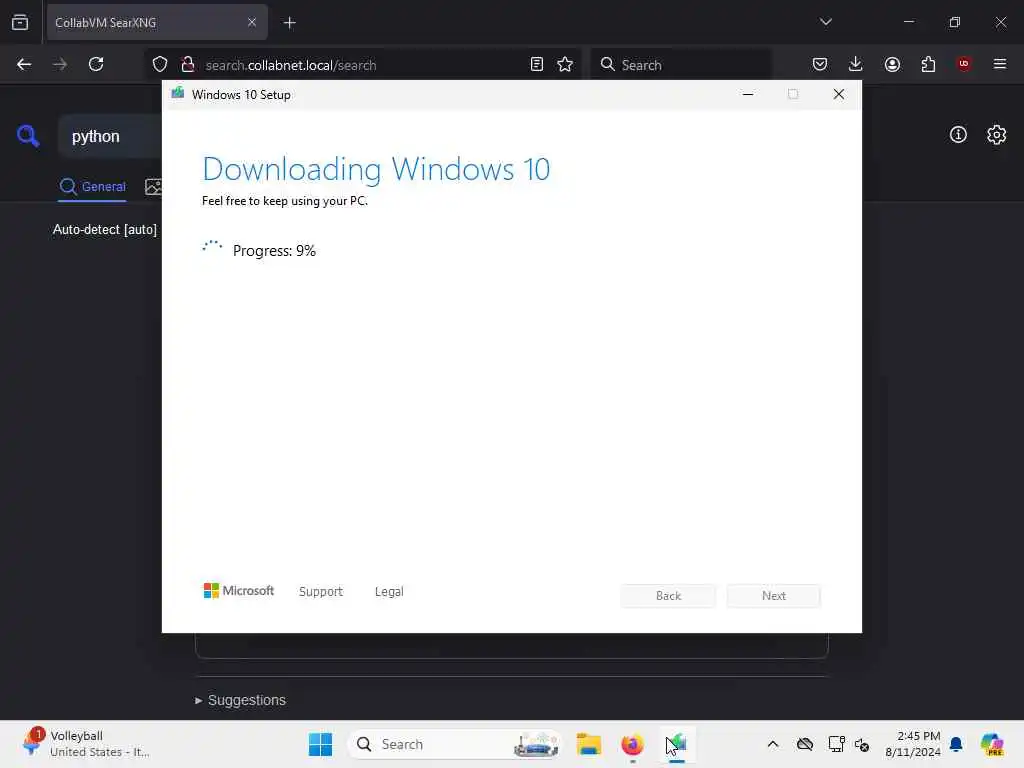The width and height of the screenshot is (1024, 768).
Task: Show hidden system tray icons
Action: point(773,744)
